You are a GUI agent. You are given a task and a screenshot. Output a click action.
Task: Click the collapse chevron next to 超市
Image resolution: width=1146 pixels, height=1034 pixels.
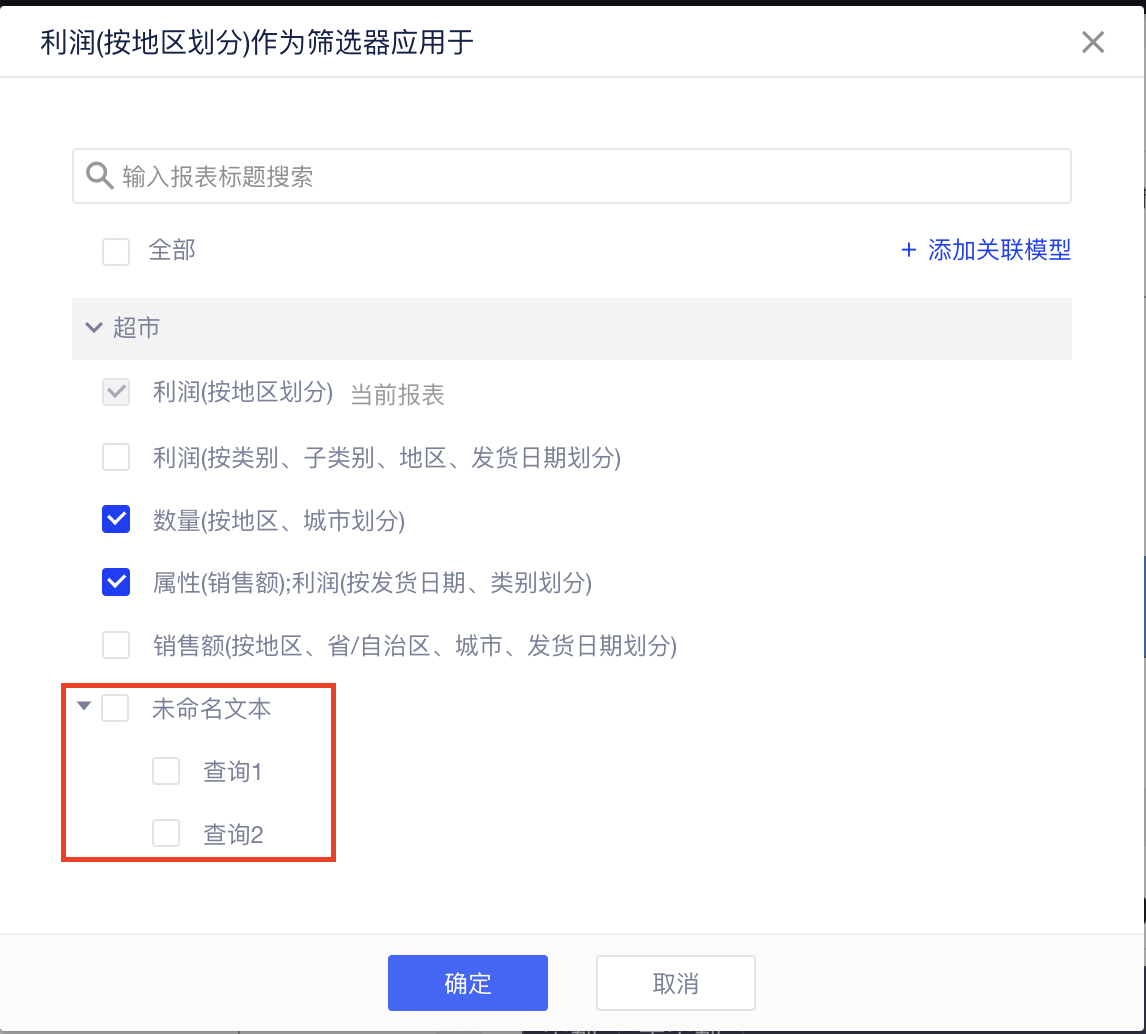tap(93, 328)
